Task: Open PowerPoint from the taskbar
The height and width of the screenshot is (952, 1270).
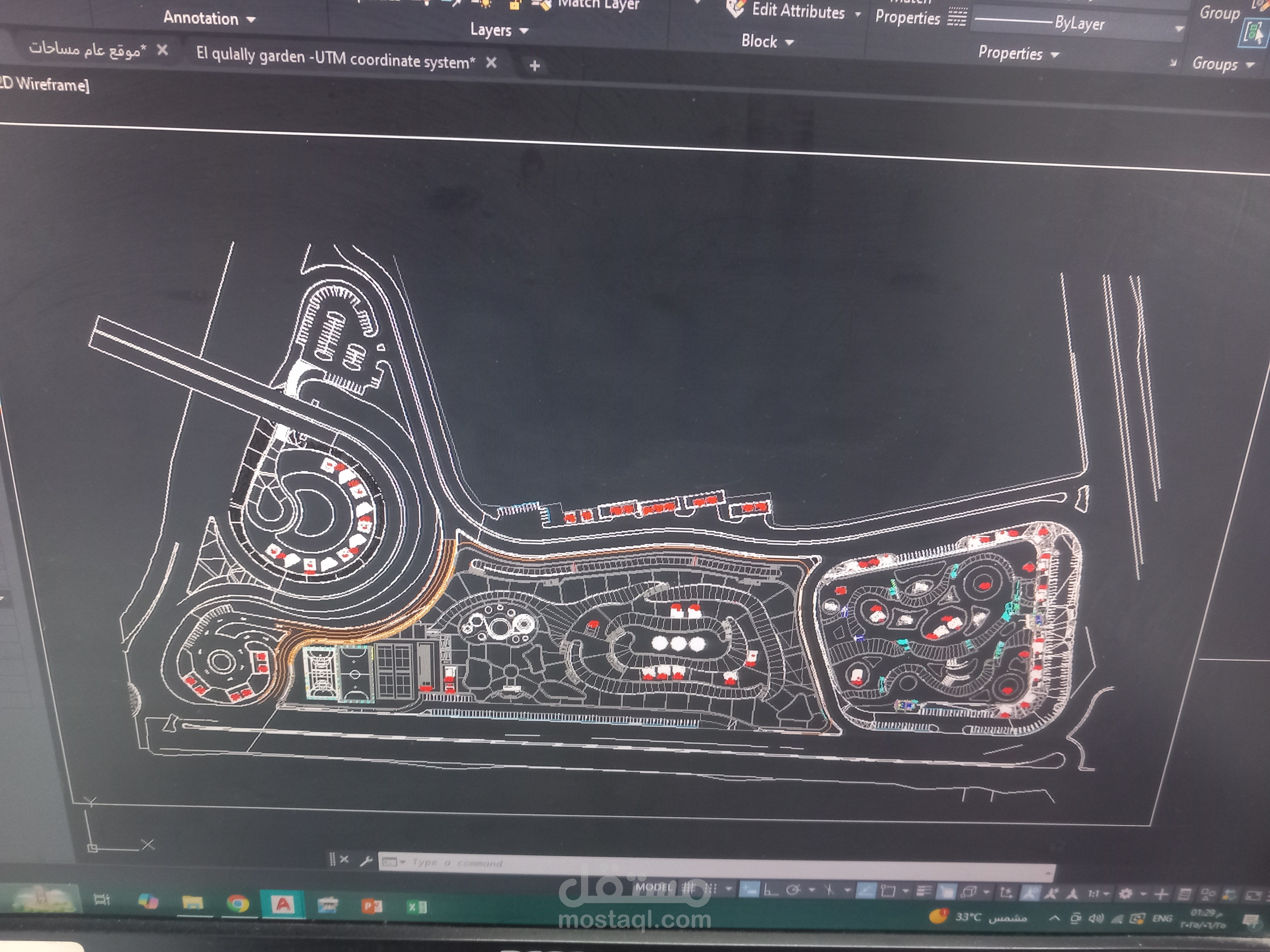Action: [x=371, y=906]
